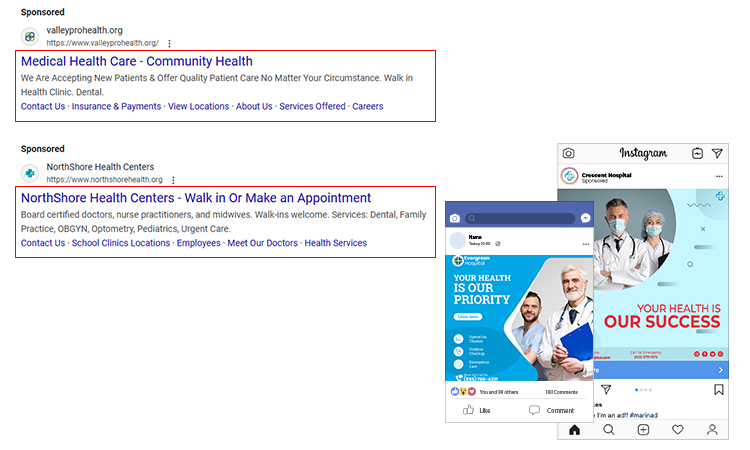
Task: Open the Instagram Search tab
Action: pos(608,429)
